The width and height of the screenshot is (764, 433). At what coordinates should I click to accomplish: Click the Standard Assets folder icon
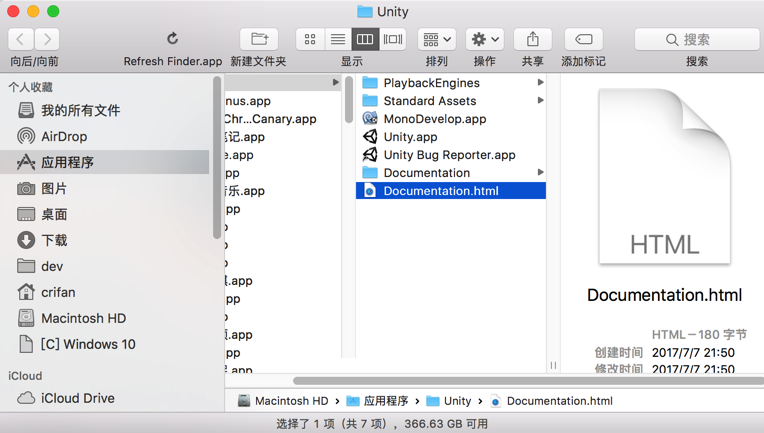coord(370,101)
